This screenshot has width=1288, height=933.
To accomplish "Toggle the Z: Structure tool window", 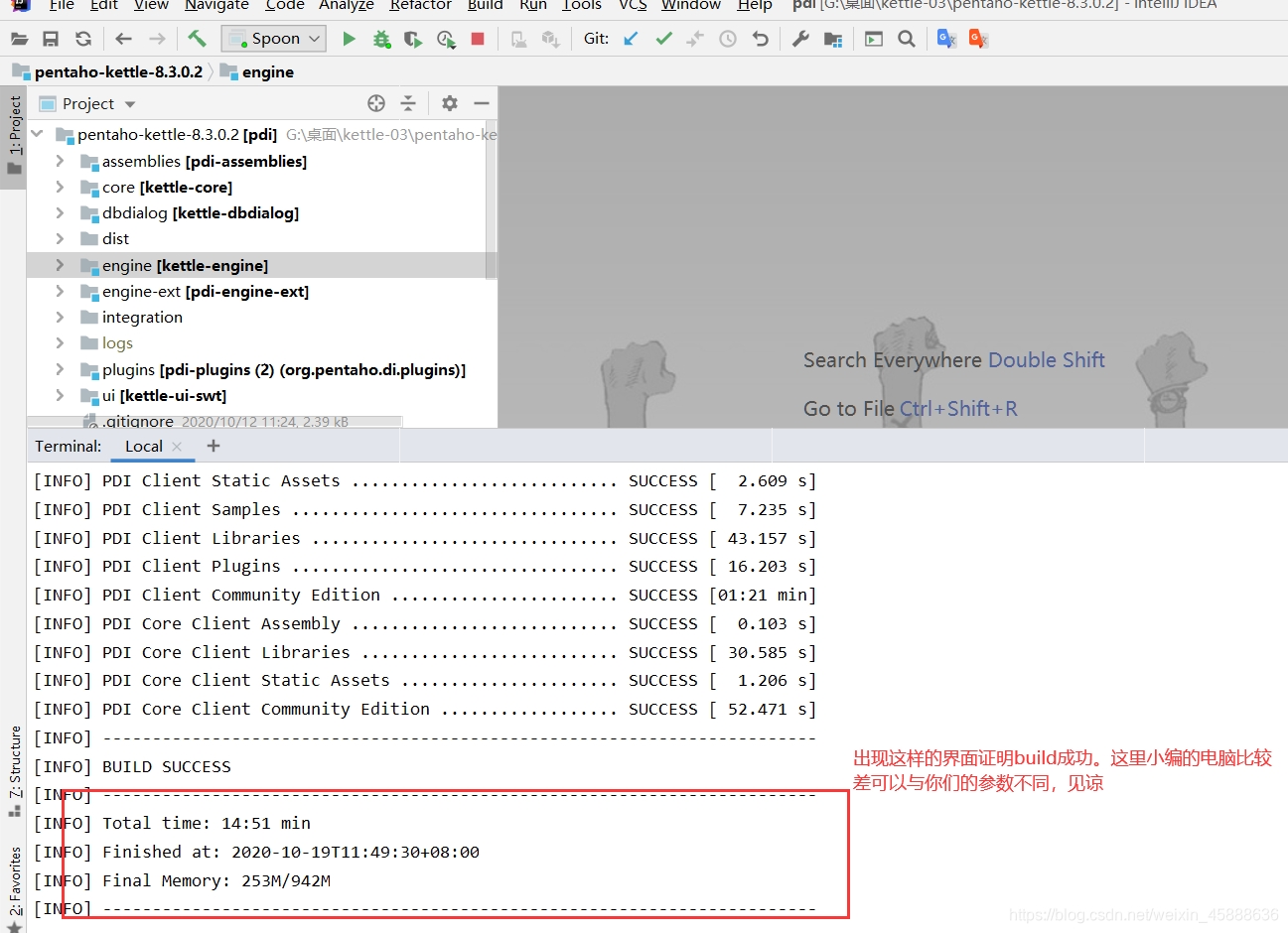I will pos(14,771).
